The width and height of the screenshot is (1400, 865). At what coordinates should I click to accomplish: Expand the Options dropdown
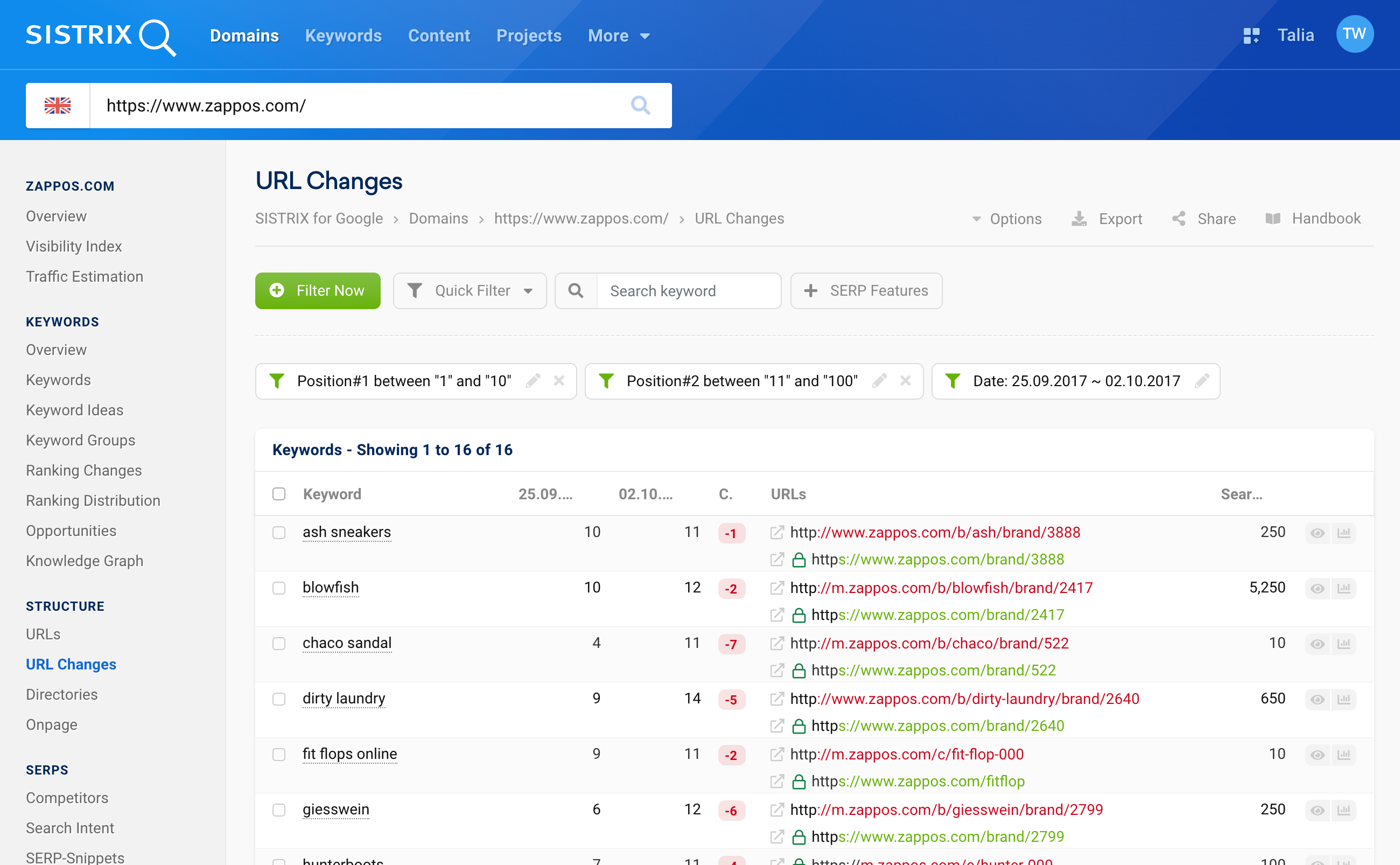click(x=1006, y=219)
